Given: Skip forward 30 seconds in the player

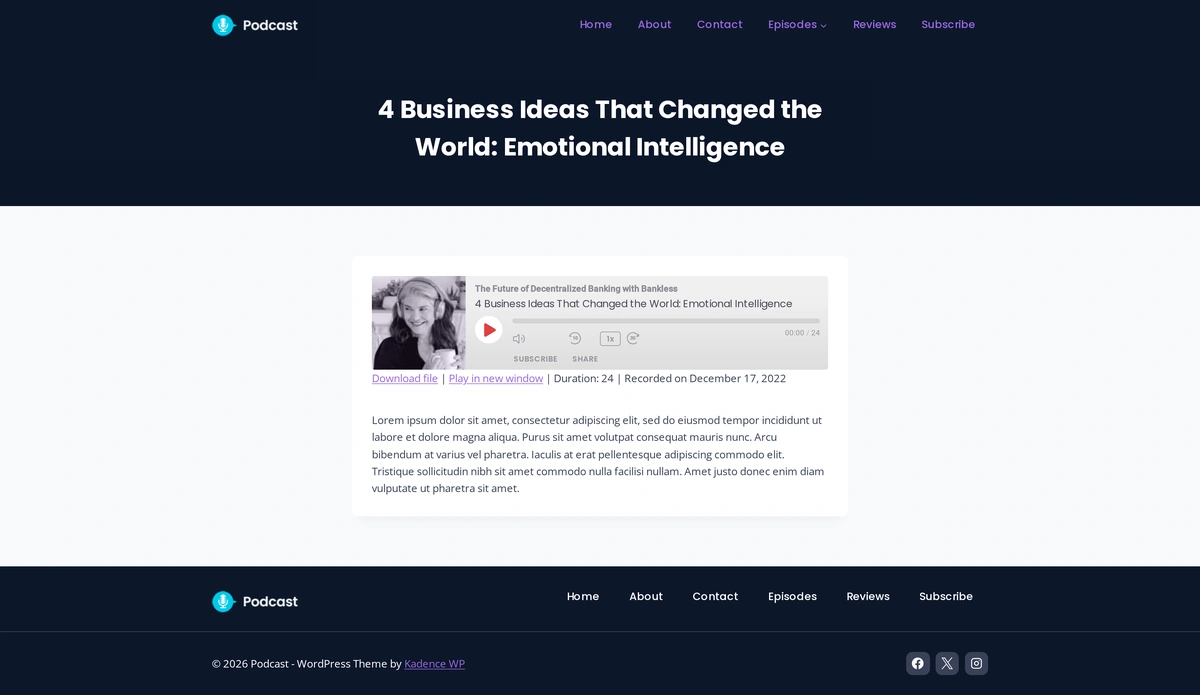Looking at the screenshot, I should 633,339.
